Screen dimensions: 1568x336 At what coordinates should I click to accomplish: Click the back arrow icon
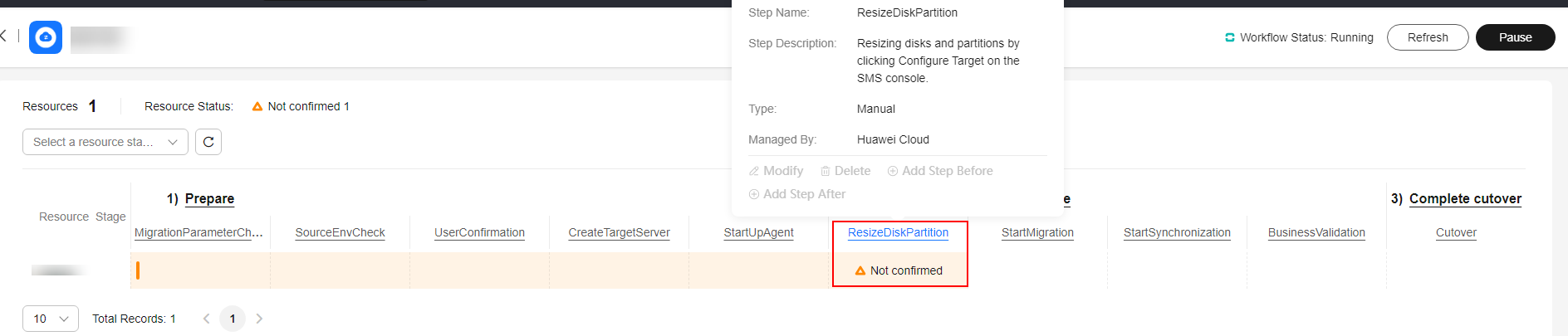pos(3,36)
